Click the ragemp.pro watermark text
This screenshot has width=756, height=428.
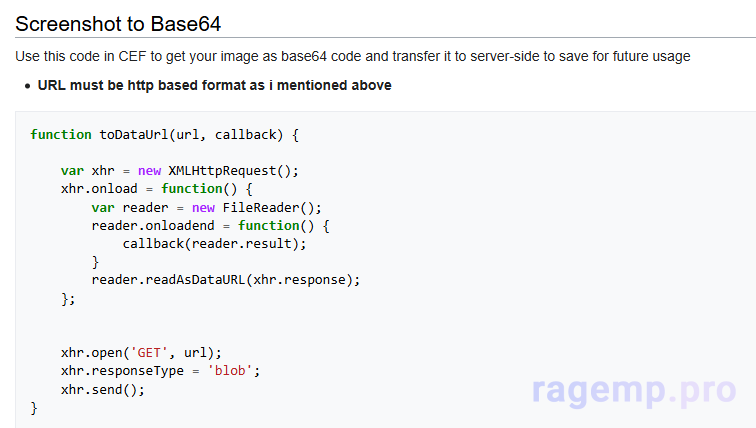[x=638, y=390]
